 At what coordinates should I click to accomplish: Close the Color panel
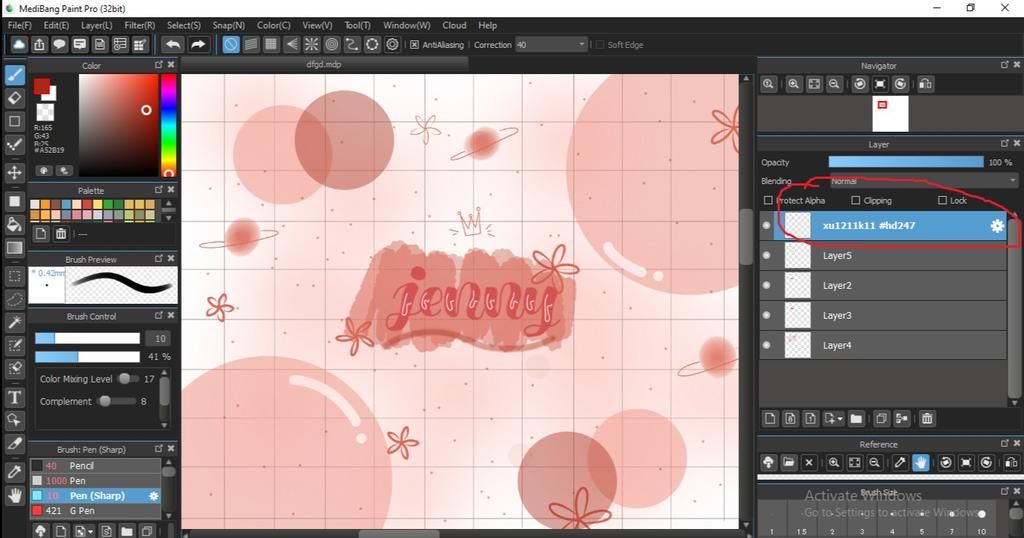[171, 65]
